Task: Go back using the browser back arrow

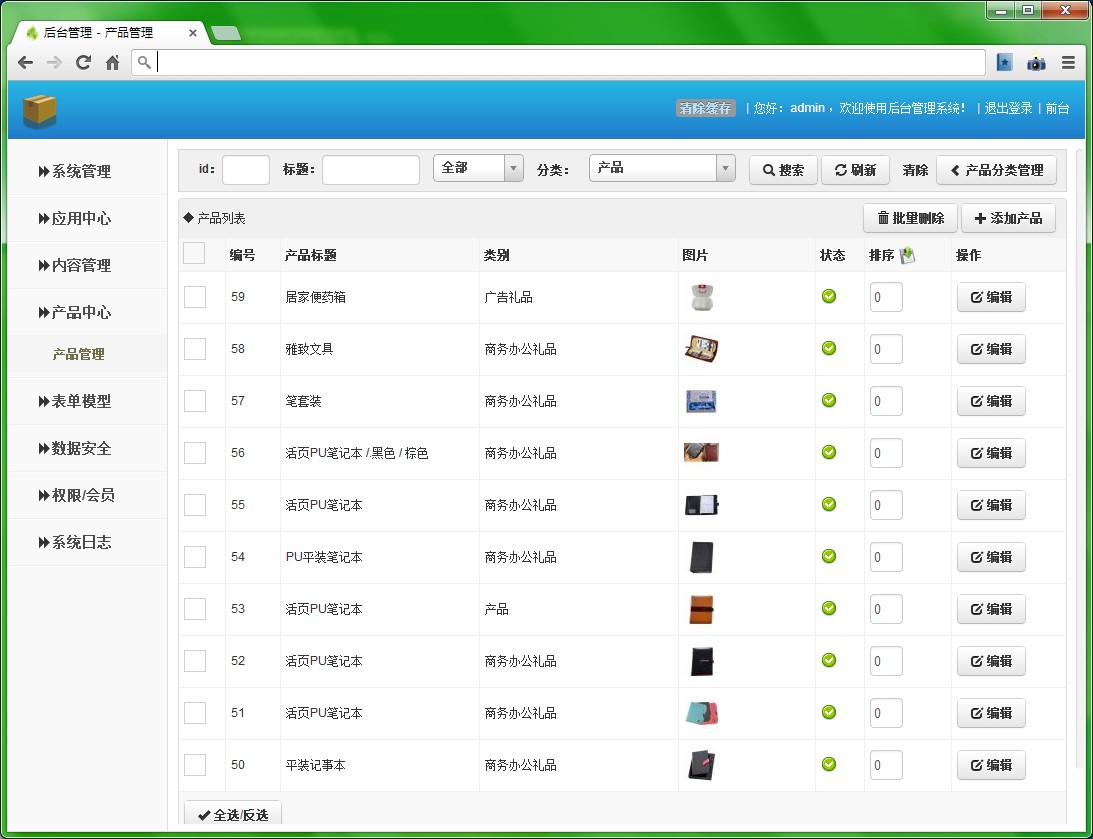Action: [26, 63]
